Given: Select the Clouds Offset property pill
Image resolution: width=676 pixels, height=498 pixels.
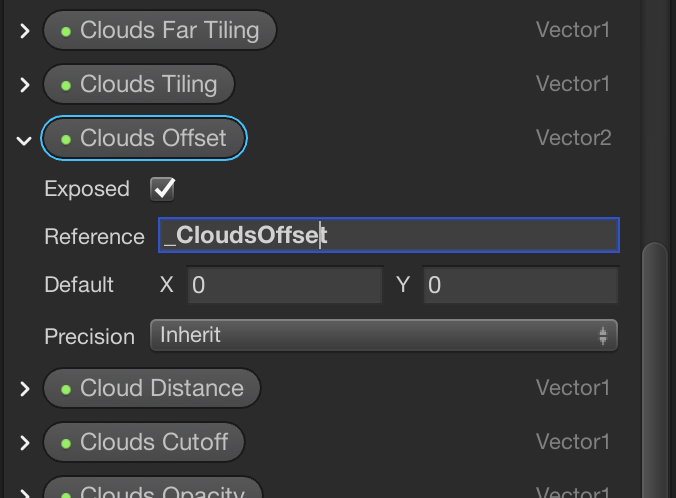Looking at the screenshot, I should (x=144, y=139).
